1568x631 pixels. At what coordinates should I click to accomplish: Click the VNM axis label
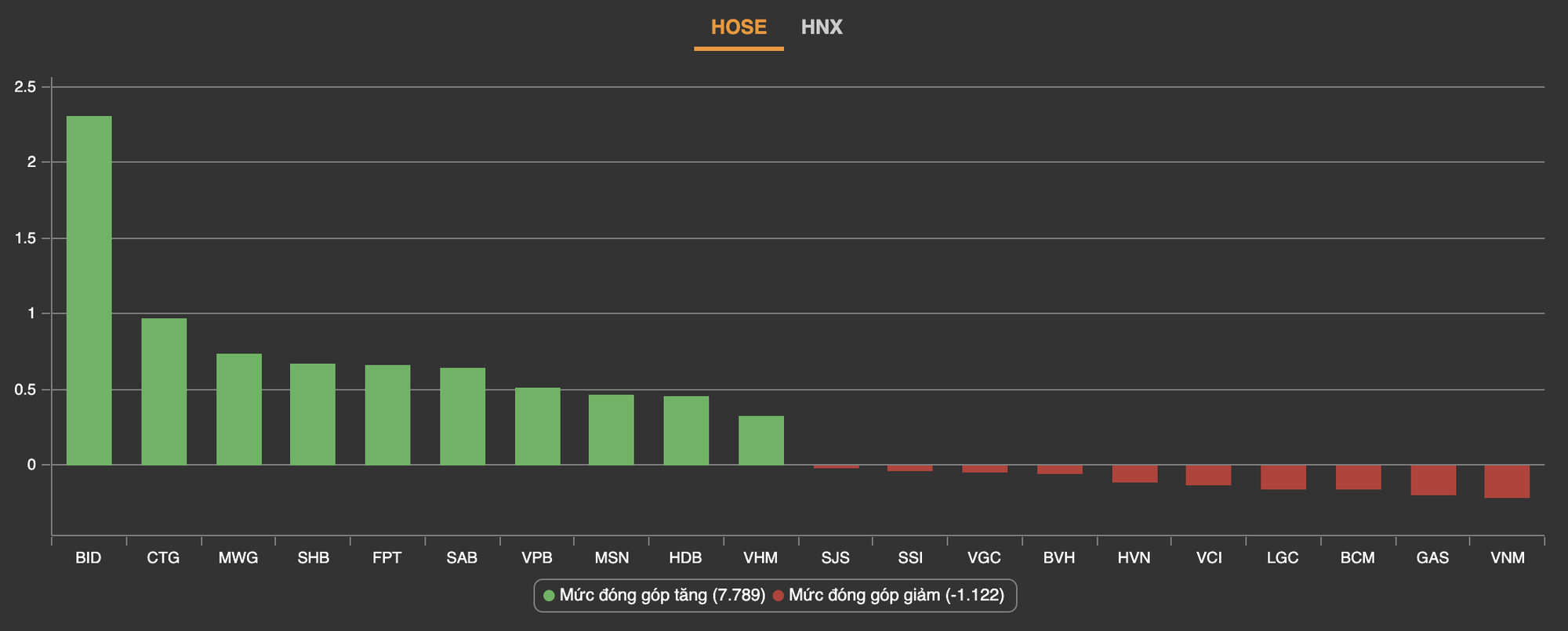(x=1508, y=558)
